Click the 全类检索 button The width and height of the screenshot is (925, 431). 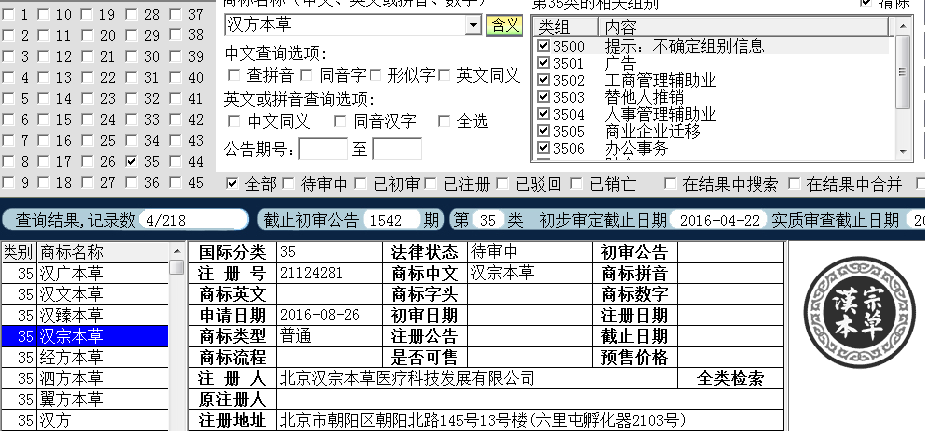730,379
